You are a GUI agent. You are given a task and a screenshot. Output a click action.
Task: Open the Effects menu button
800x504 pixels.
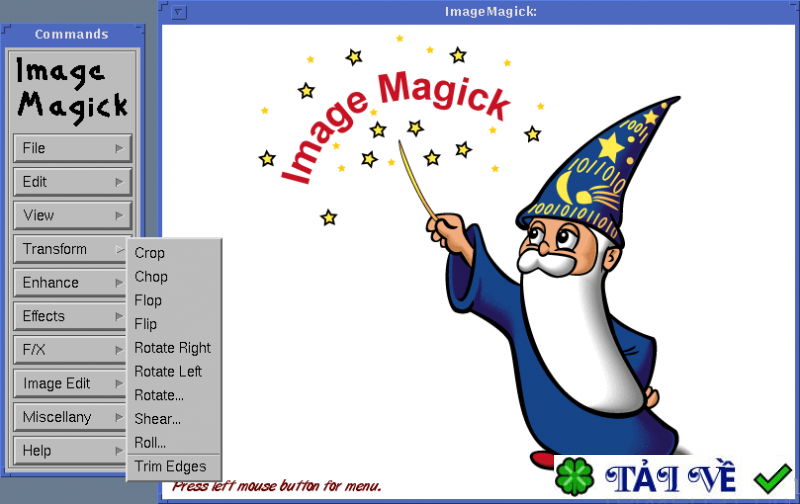tap(69, 316)
